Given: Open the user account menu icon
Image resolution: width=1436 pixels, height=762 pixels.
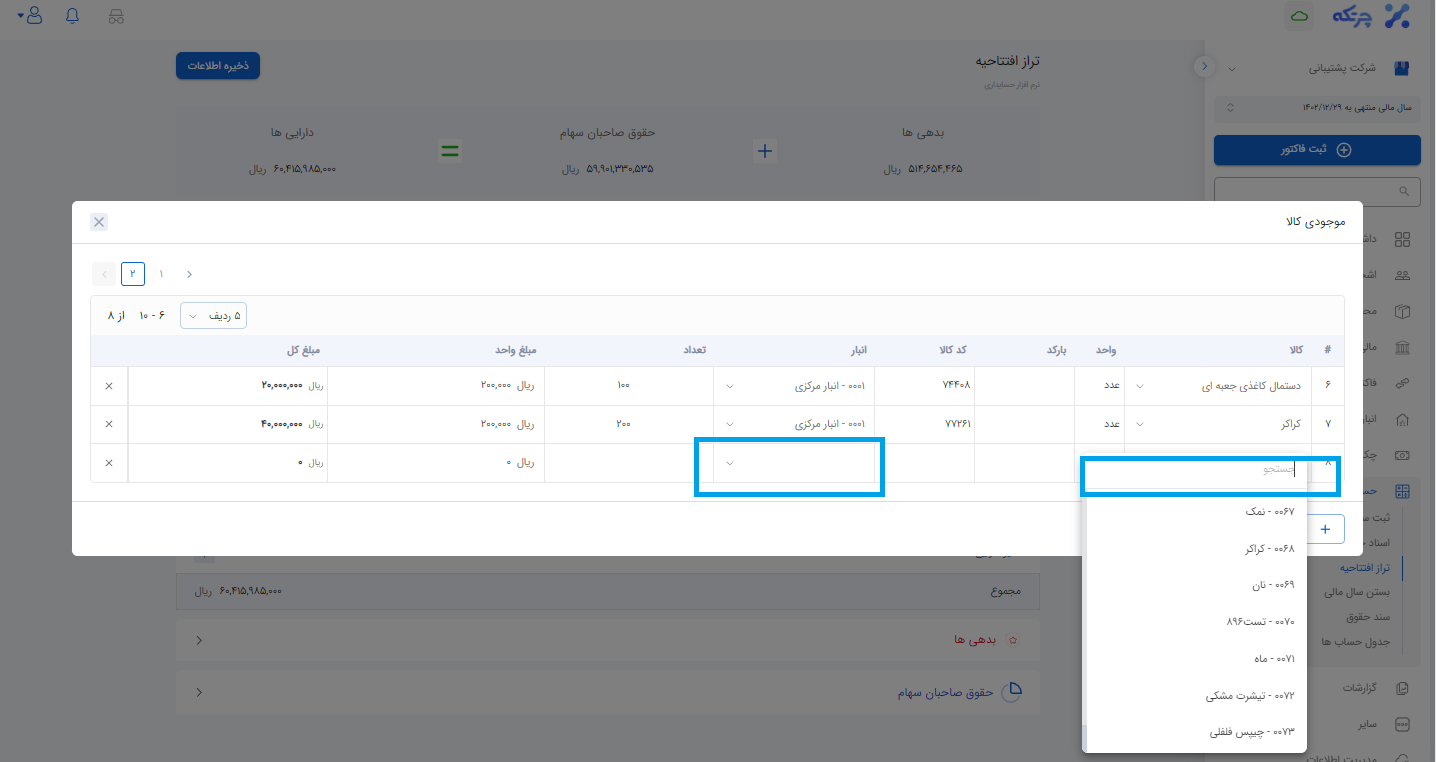Looking at the screenshot, I should point(31,16).
